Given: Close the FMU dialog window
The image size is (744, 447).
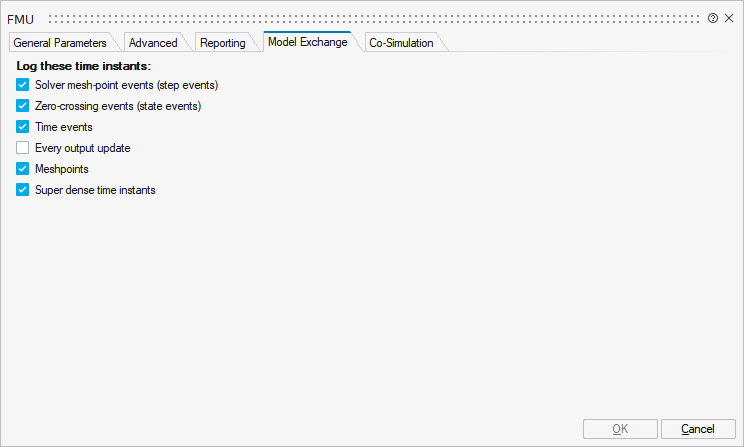Looking at the screenshot, I should click(x=729, y=19).
